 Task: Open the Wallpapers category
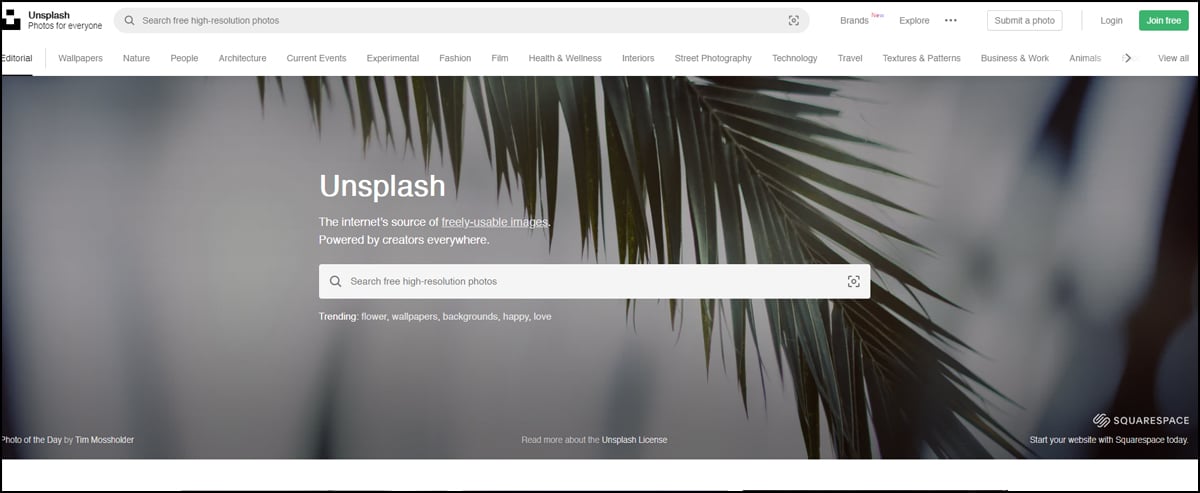point(80,58)
